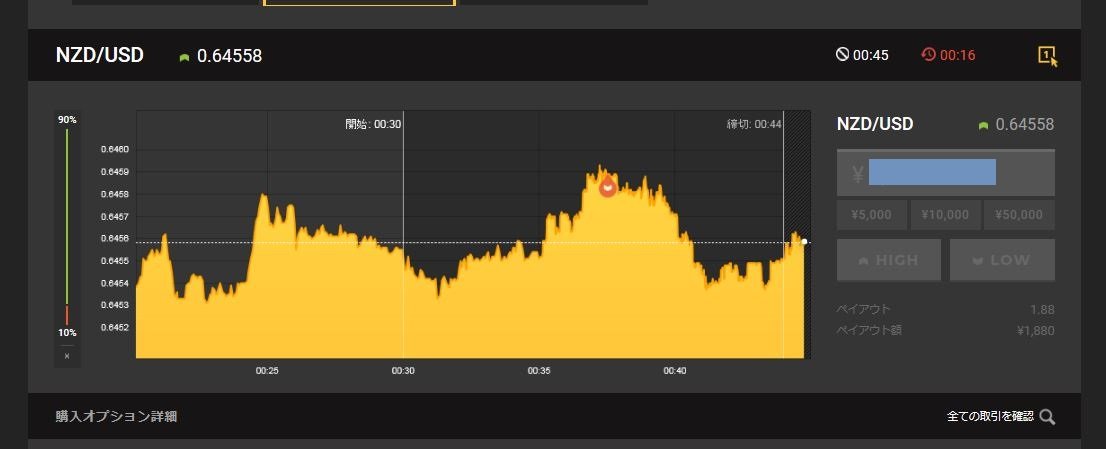Viewport: 1106px width, 449px height.
Task: Click the 開始: 00:30 start marker
Action: click(x=373, y=124)
